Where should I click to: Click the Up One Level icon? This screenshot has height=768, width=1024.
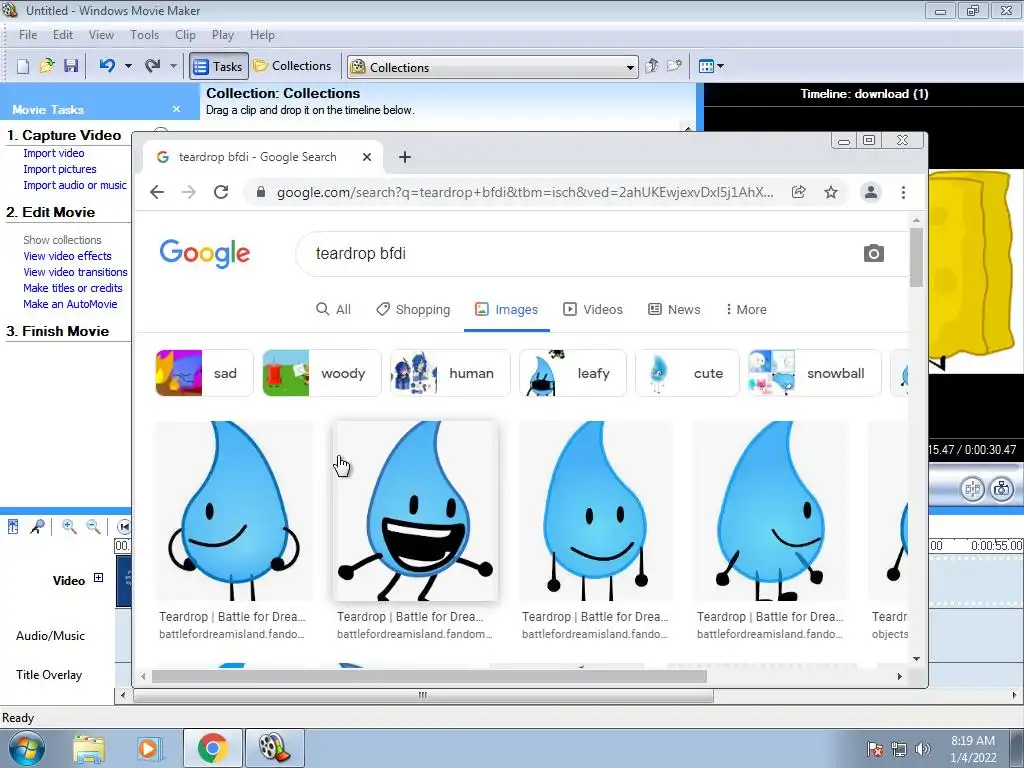(x=652, y=66)
